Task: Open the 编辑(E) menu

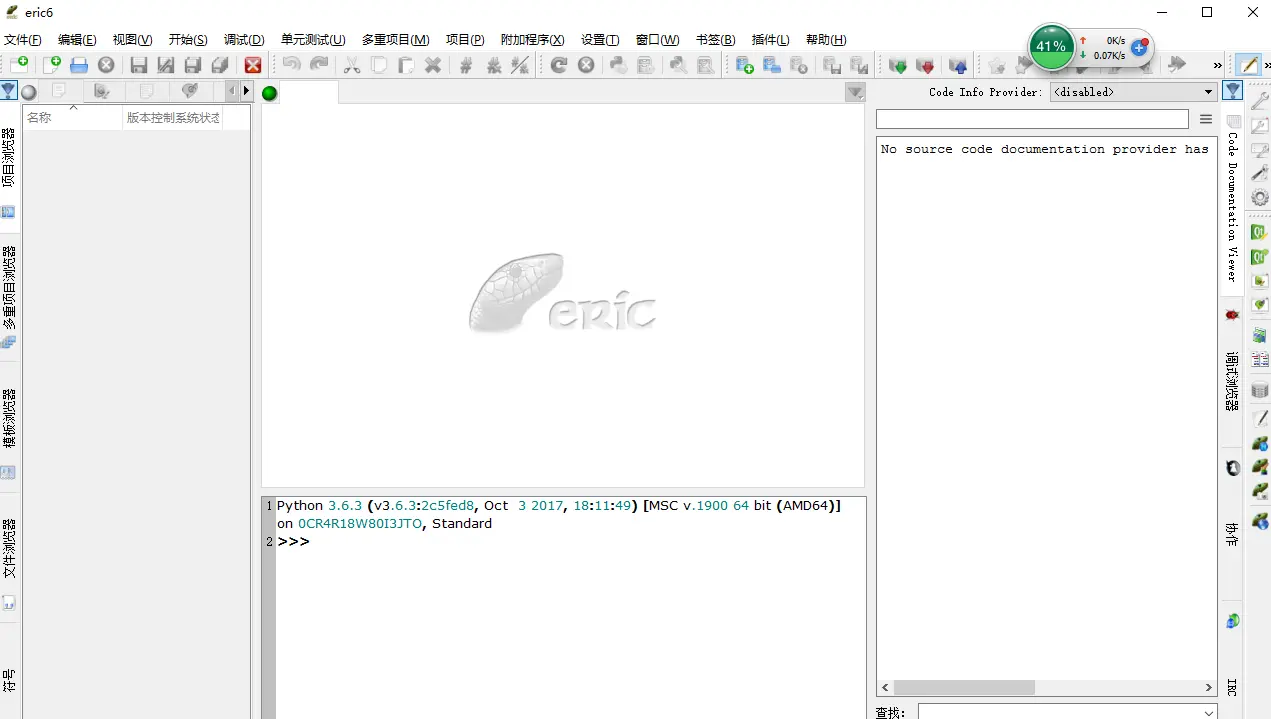Action: point(77,40)
